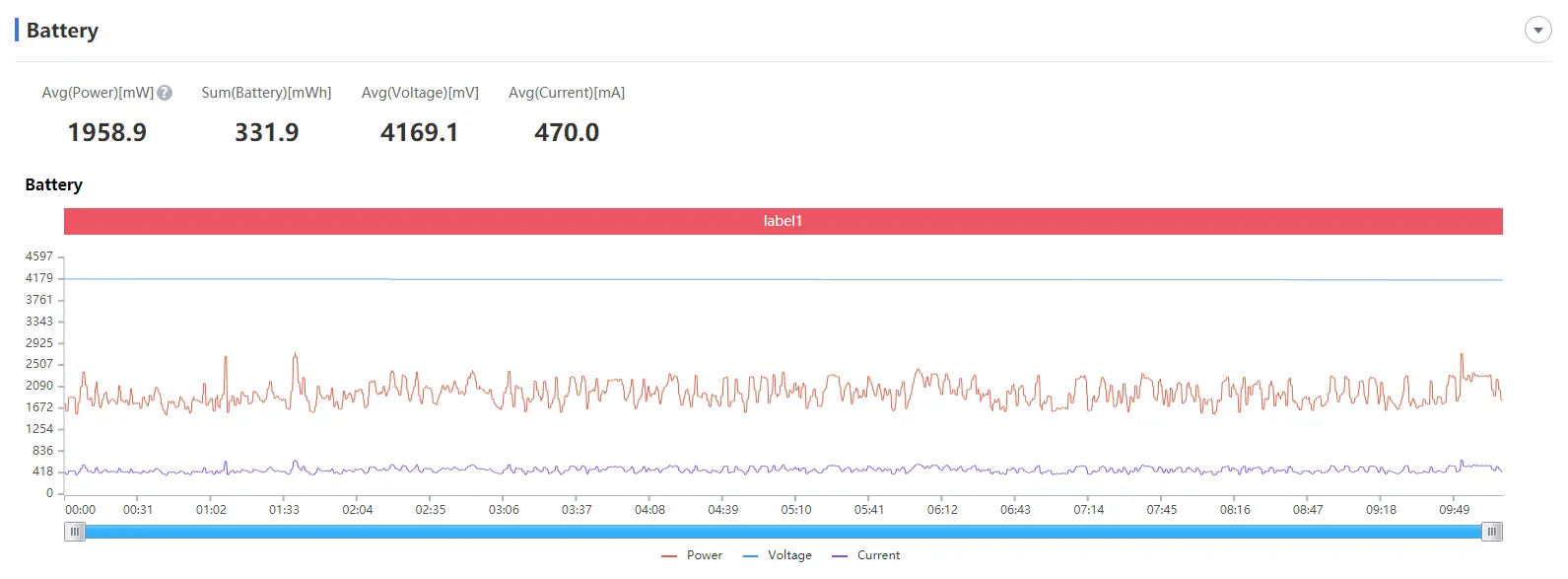Click the Avg(Current)[mA] value 470.0

coord(567,132)
